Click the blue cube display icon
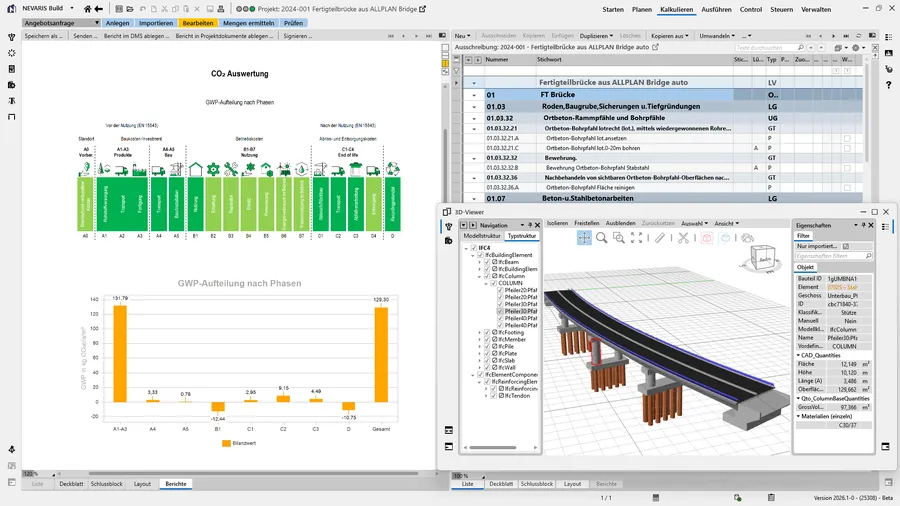900x506 pixels. point(726,238)
